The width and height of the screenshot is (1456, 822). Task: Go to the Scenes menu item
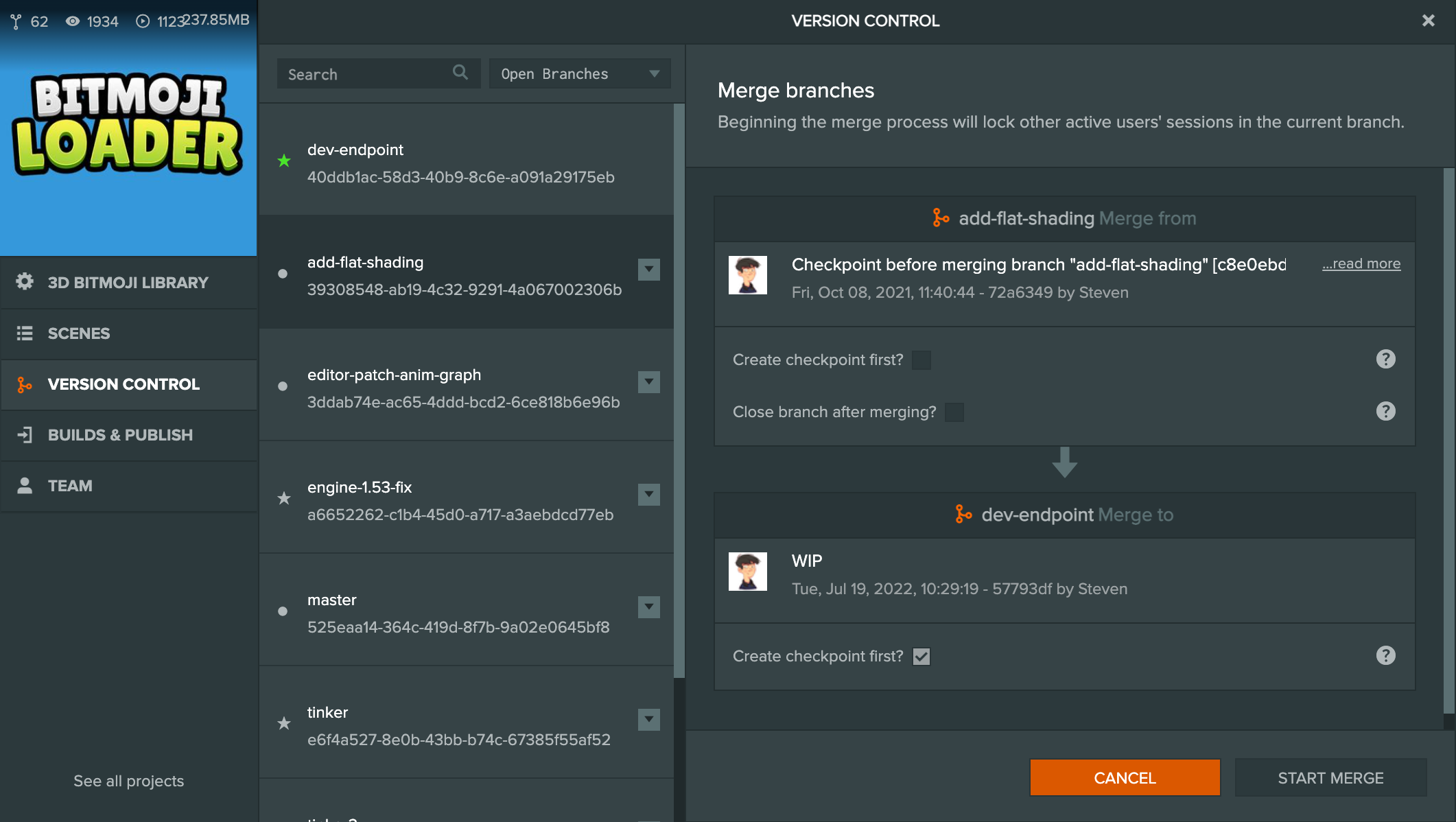[79, 333]
